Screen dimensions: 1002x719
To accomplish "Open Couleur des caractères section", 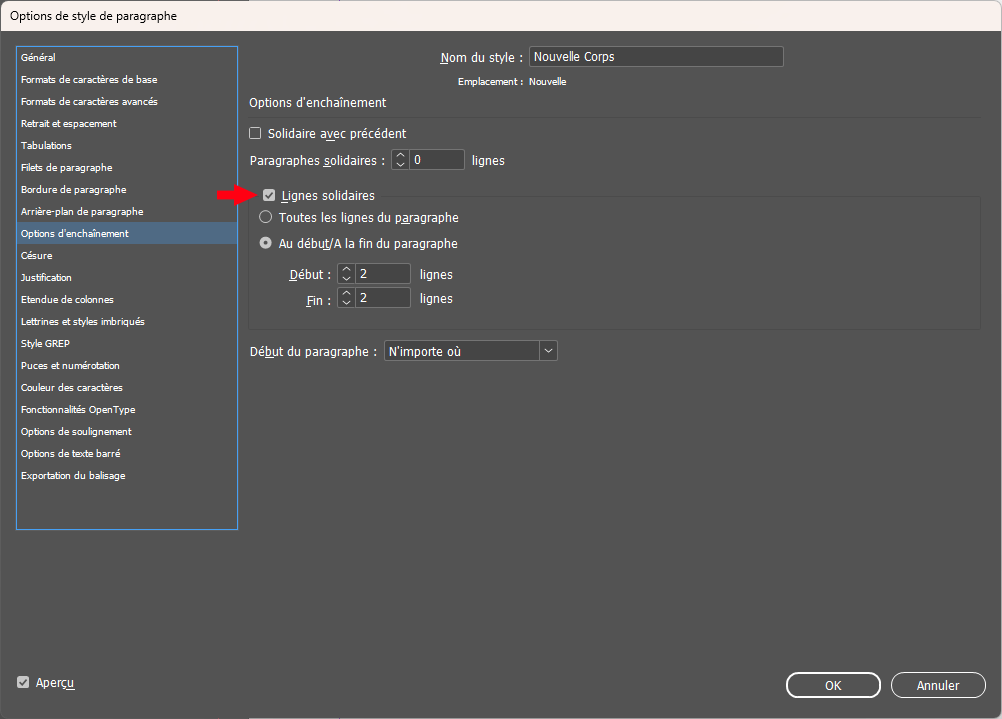I will coord(72,388).
